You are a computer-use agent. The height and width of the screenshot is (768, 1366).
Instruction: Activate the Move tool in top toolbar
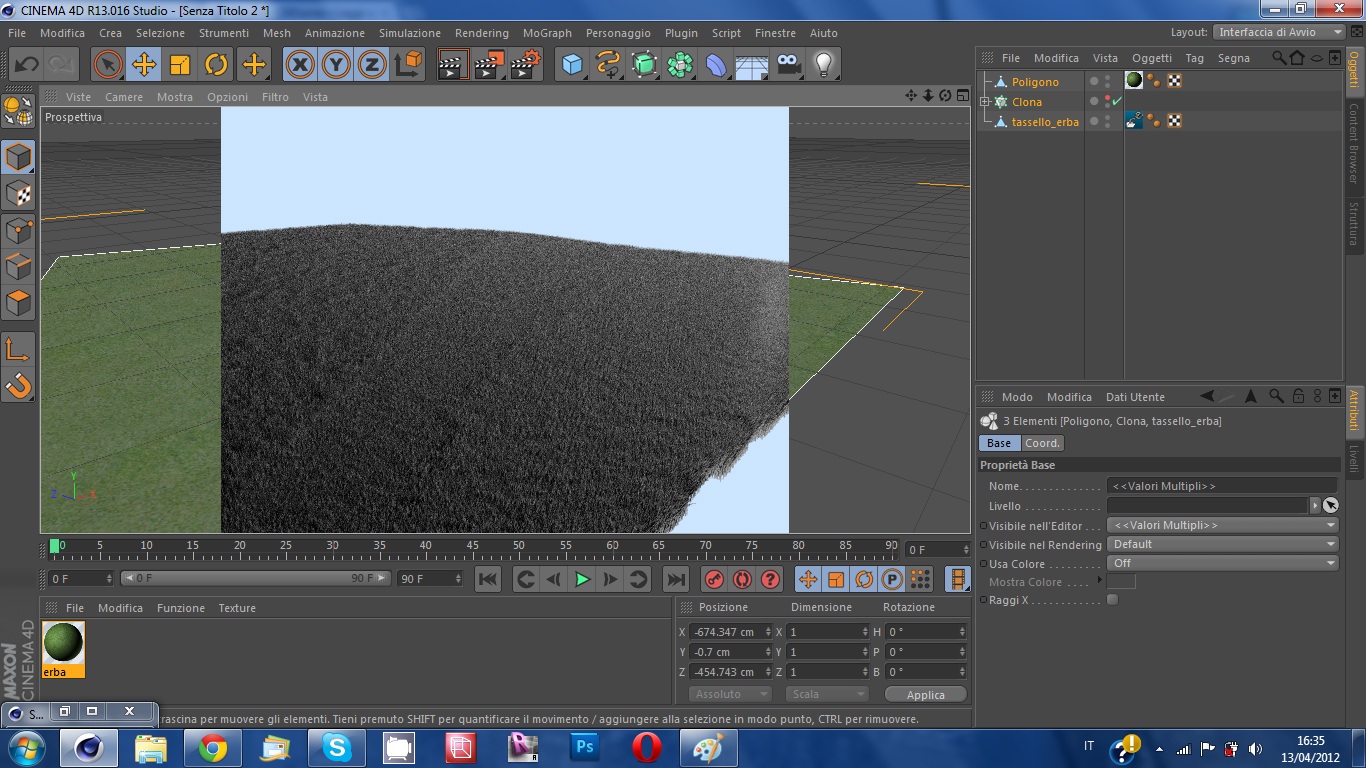pos(144,65)
